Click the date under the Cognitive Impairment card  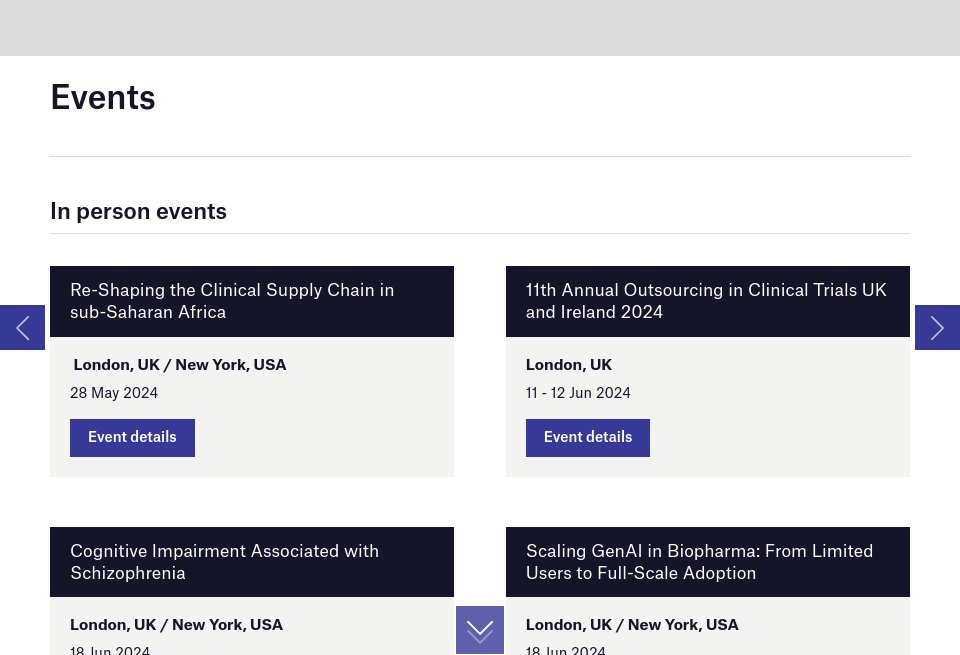point(110,650)
